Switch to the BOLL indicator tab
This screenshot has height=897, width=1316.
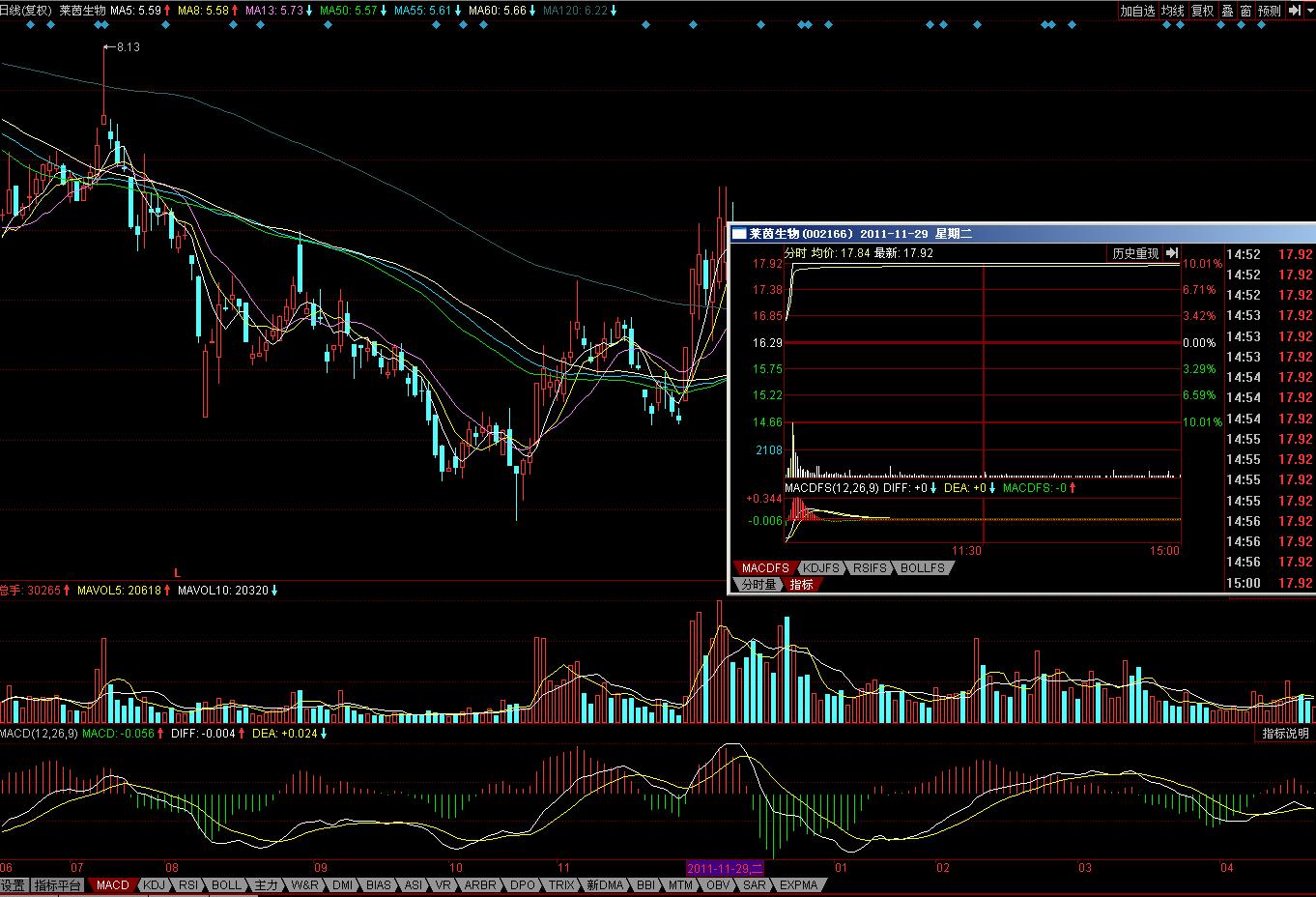point(226,884)
